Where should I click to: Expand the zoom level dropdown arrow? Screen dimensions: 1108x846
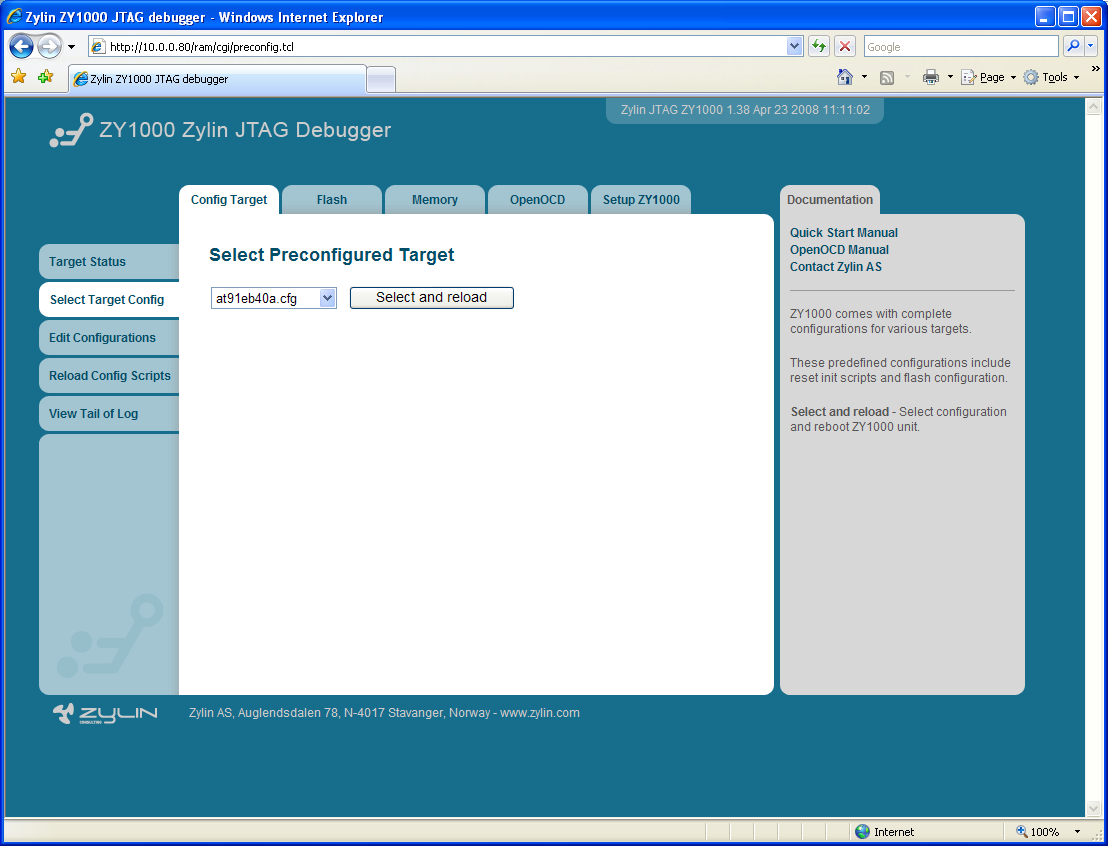click(x=1077, y=832)
